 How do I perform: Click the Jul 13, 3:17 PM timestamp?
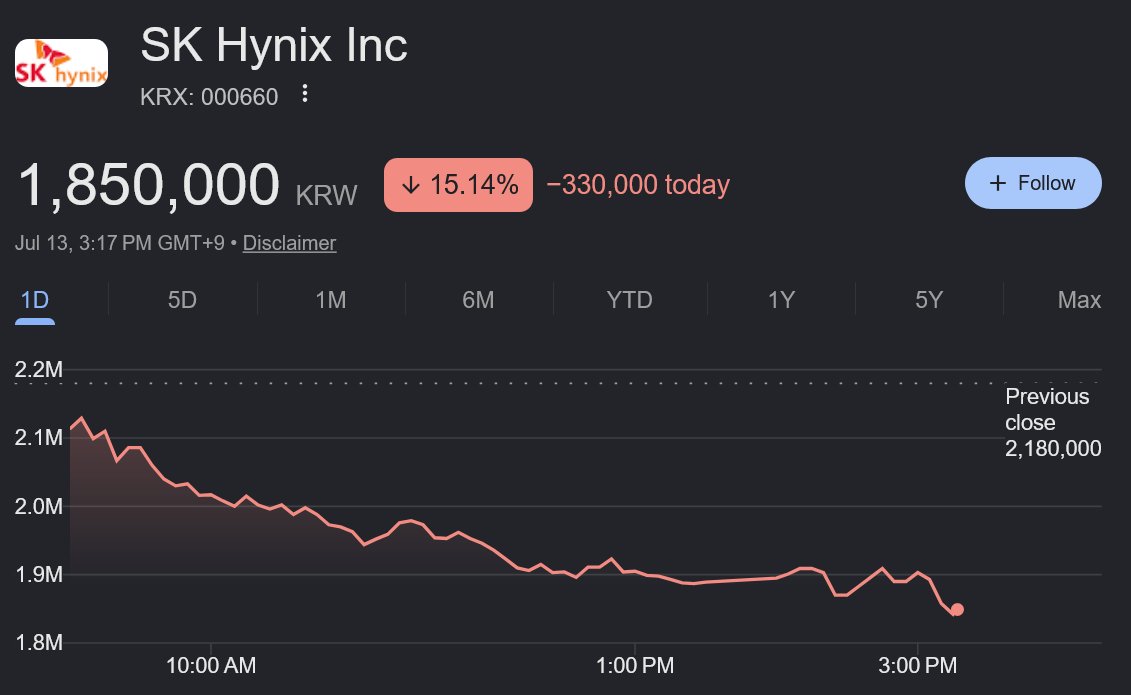coord(120,243)
